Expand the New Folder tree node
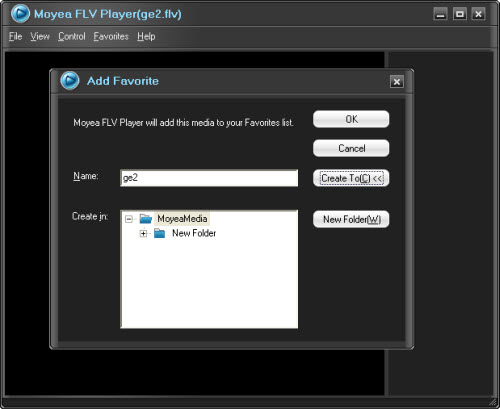This screenshot has width=500, height=409. click(143, 234)
